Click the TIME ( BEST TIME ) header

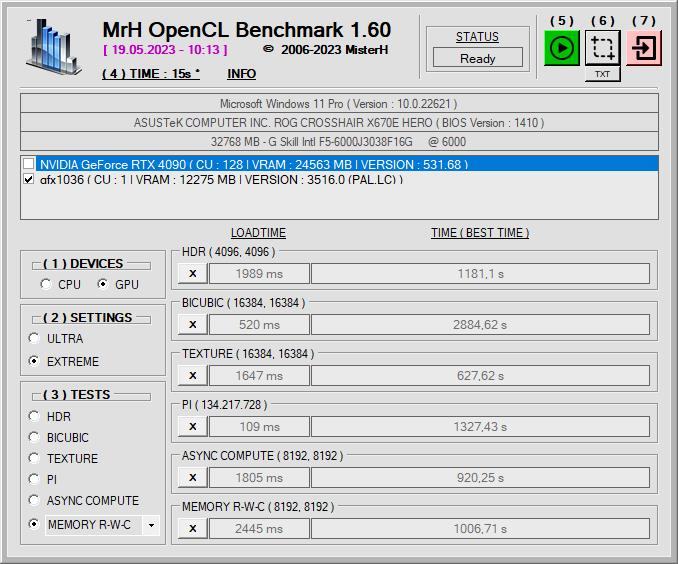480,233
